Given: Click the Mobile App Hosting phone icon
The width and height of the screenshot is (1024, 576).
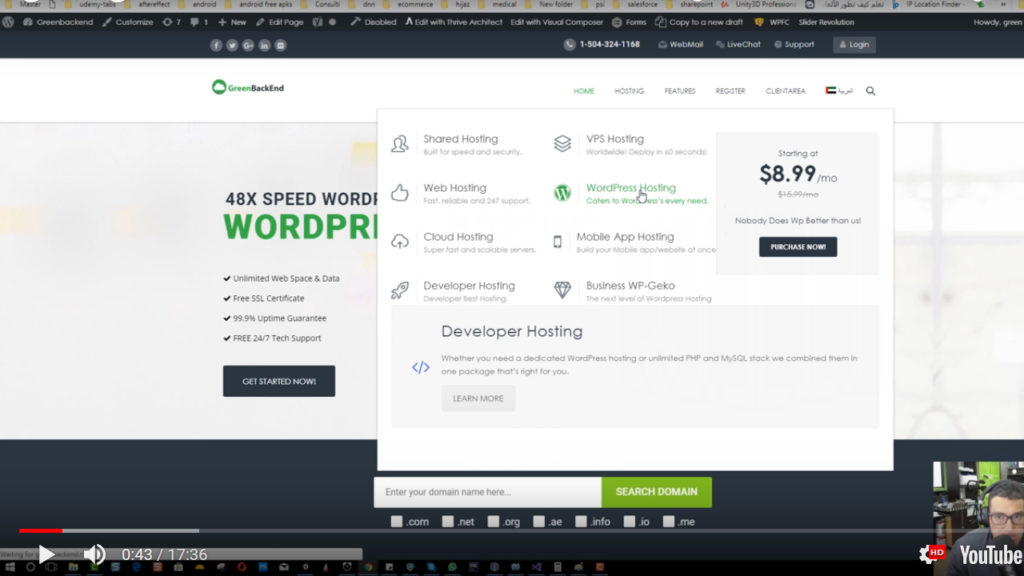Looking at the screenshot, I should click(557, 242).
